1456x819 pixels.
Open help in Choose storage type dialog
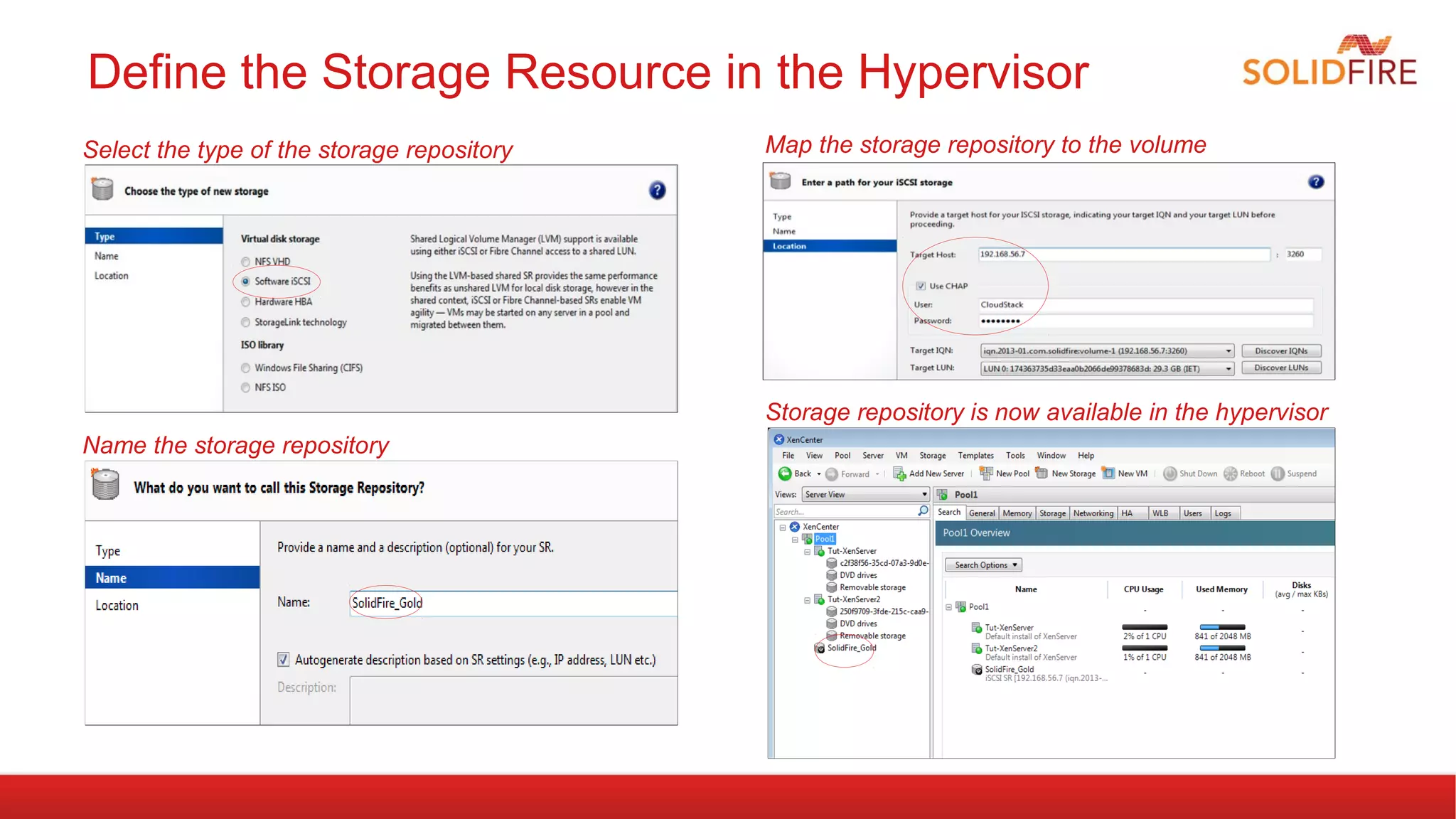(658, 190)
